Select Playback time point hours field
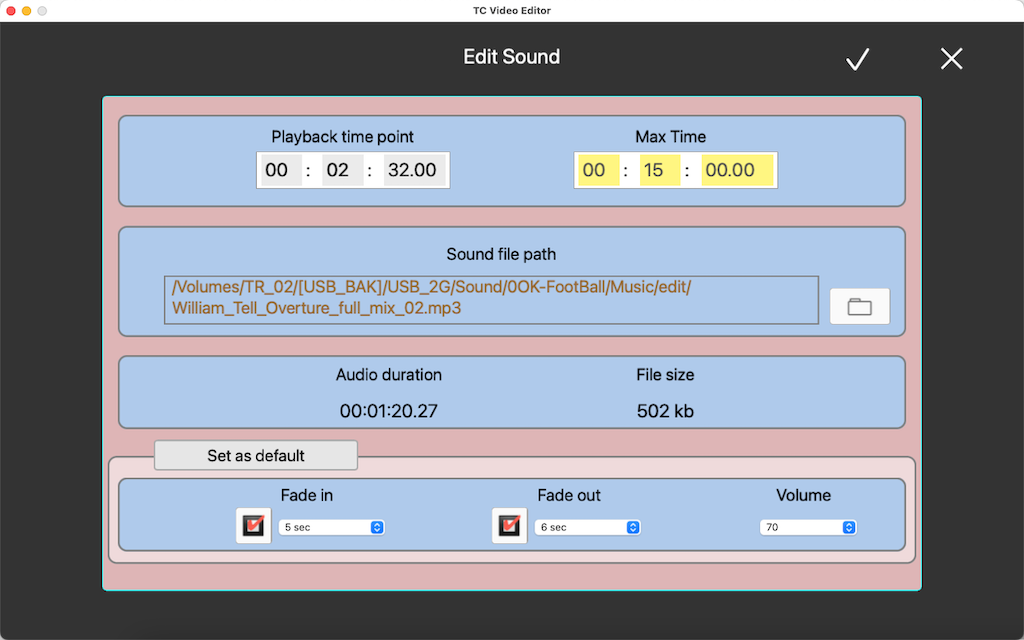1024x640 pixels. coord(281,170)
